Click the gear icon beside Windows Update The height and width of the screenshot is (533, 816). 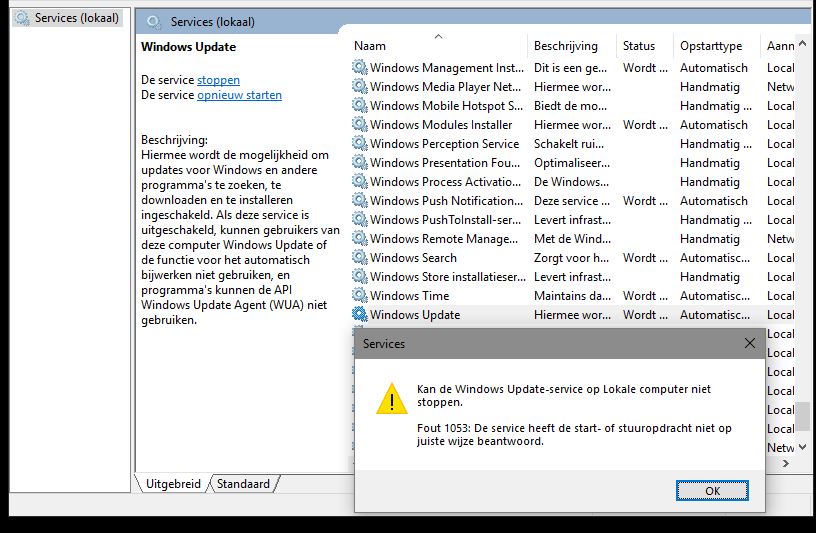[360, 314]
